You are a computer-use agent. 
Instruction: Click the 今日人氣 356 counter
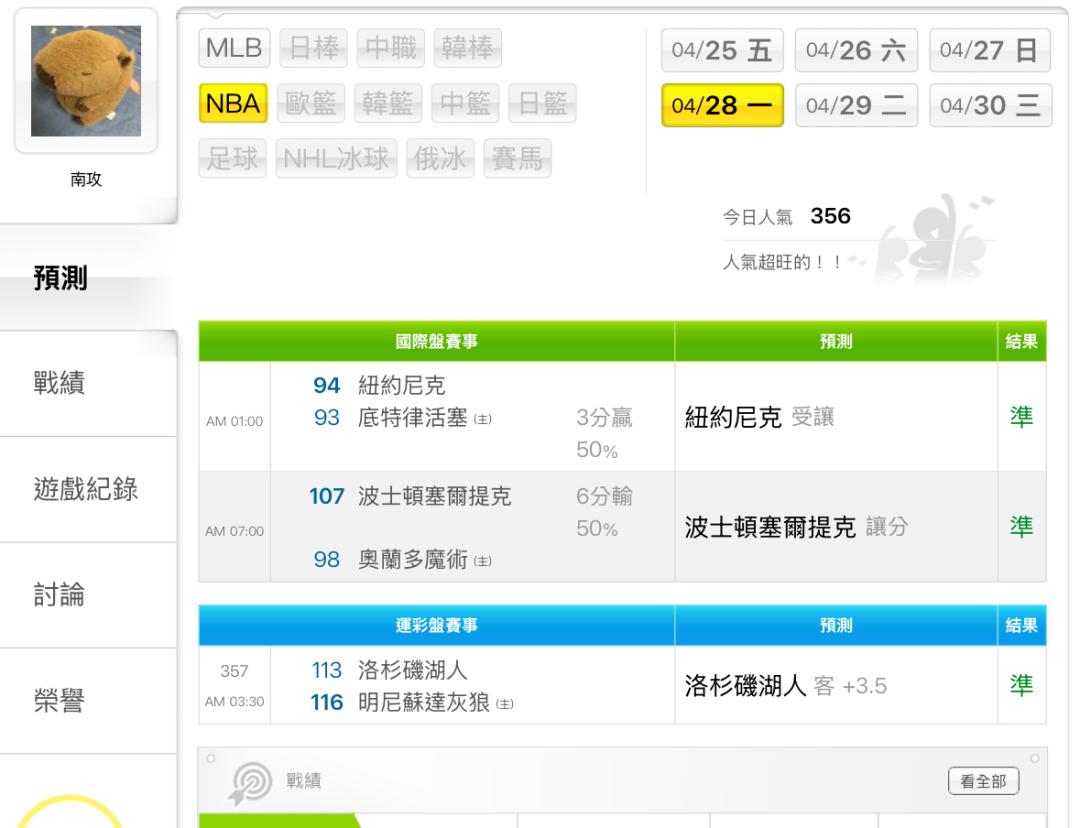[x=787, y=216]
